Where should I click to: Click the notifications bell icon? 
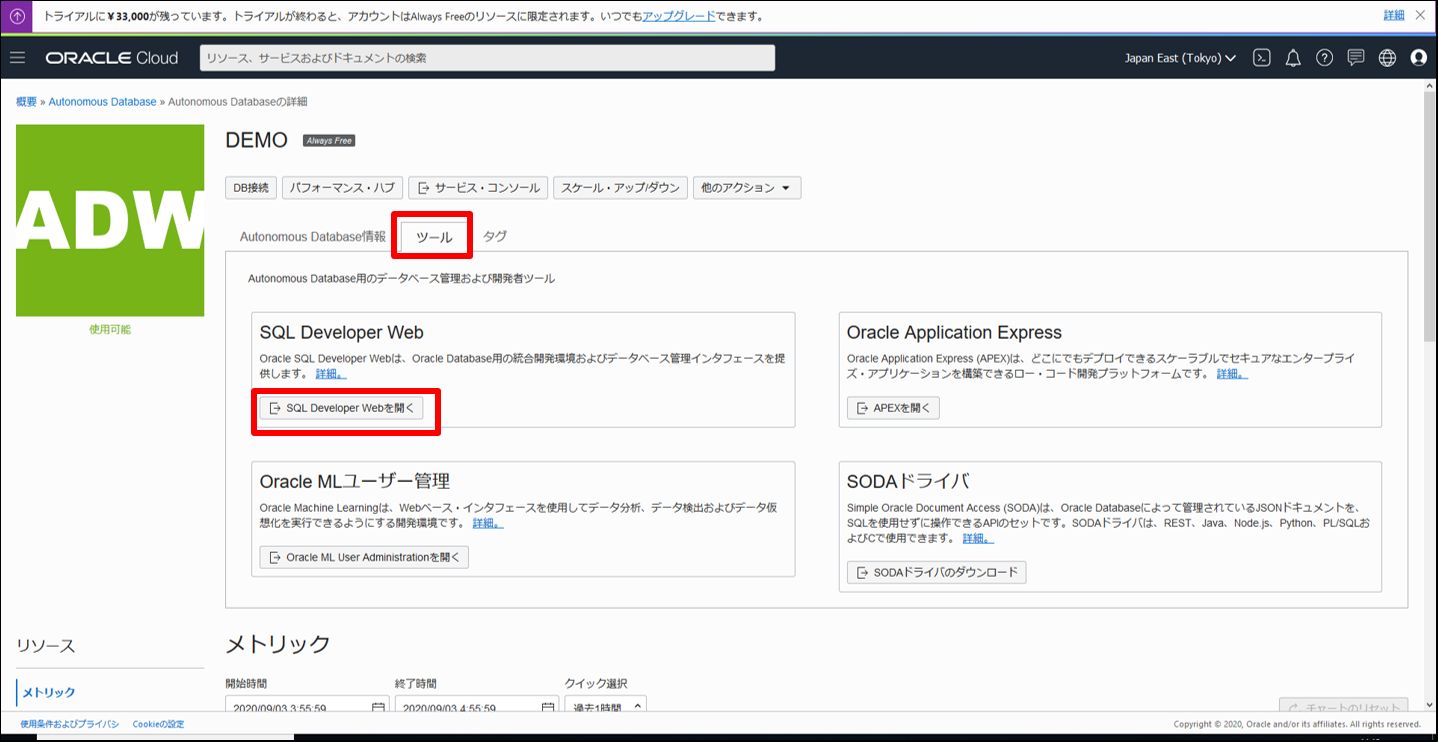(x=1293, y=58)
